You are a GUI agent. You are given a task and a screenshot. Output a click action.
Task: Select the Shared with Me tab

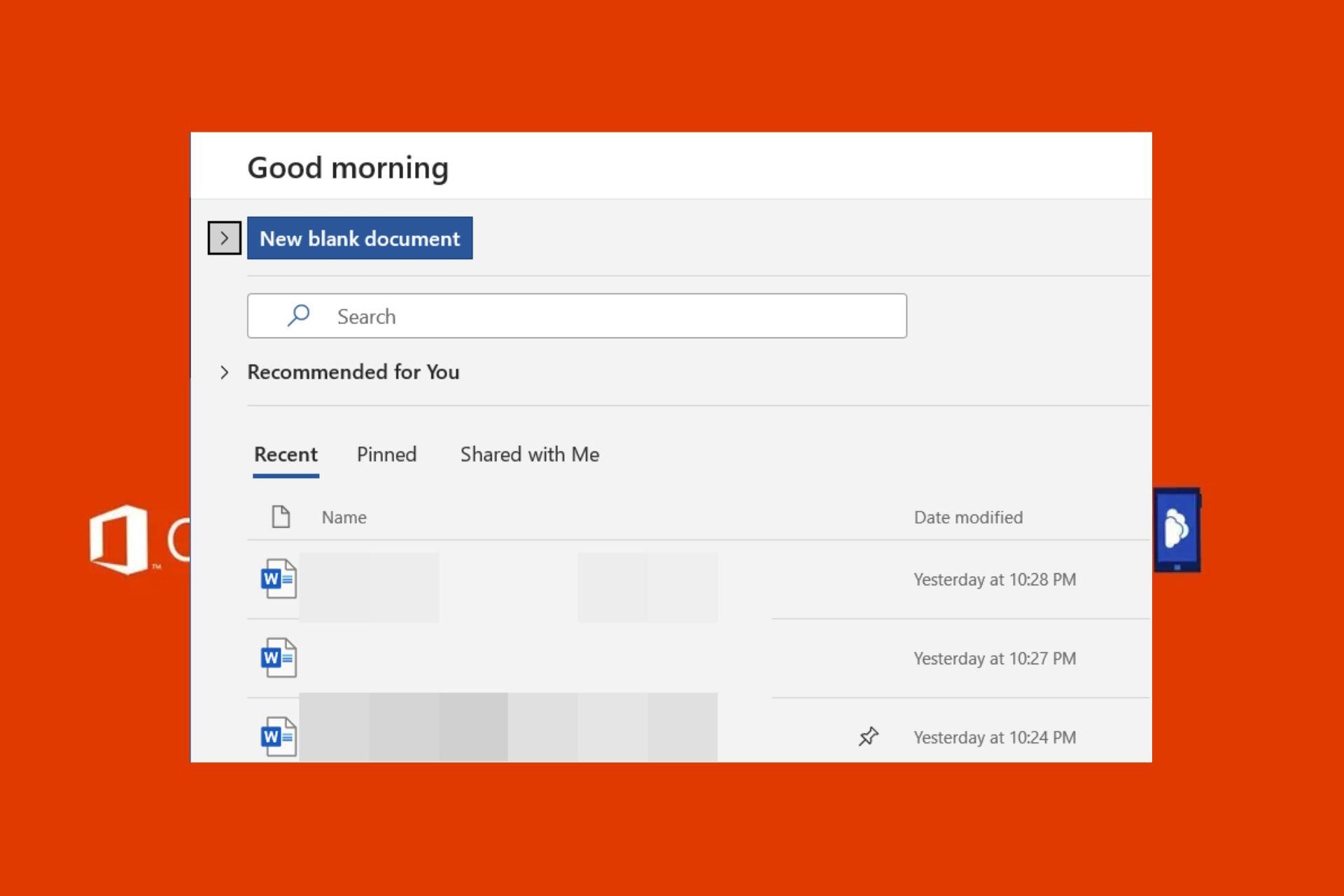point(529,454)
